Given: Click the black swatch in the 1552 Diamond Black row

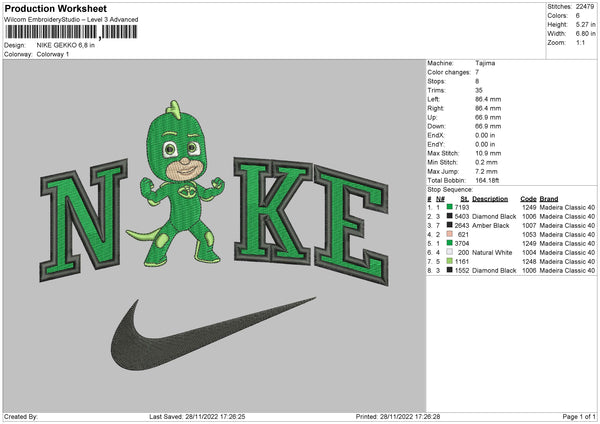Looking at the screenshot, I should point(450,270).
